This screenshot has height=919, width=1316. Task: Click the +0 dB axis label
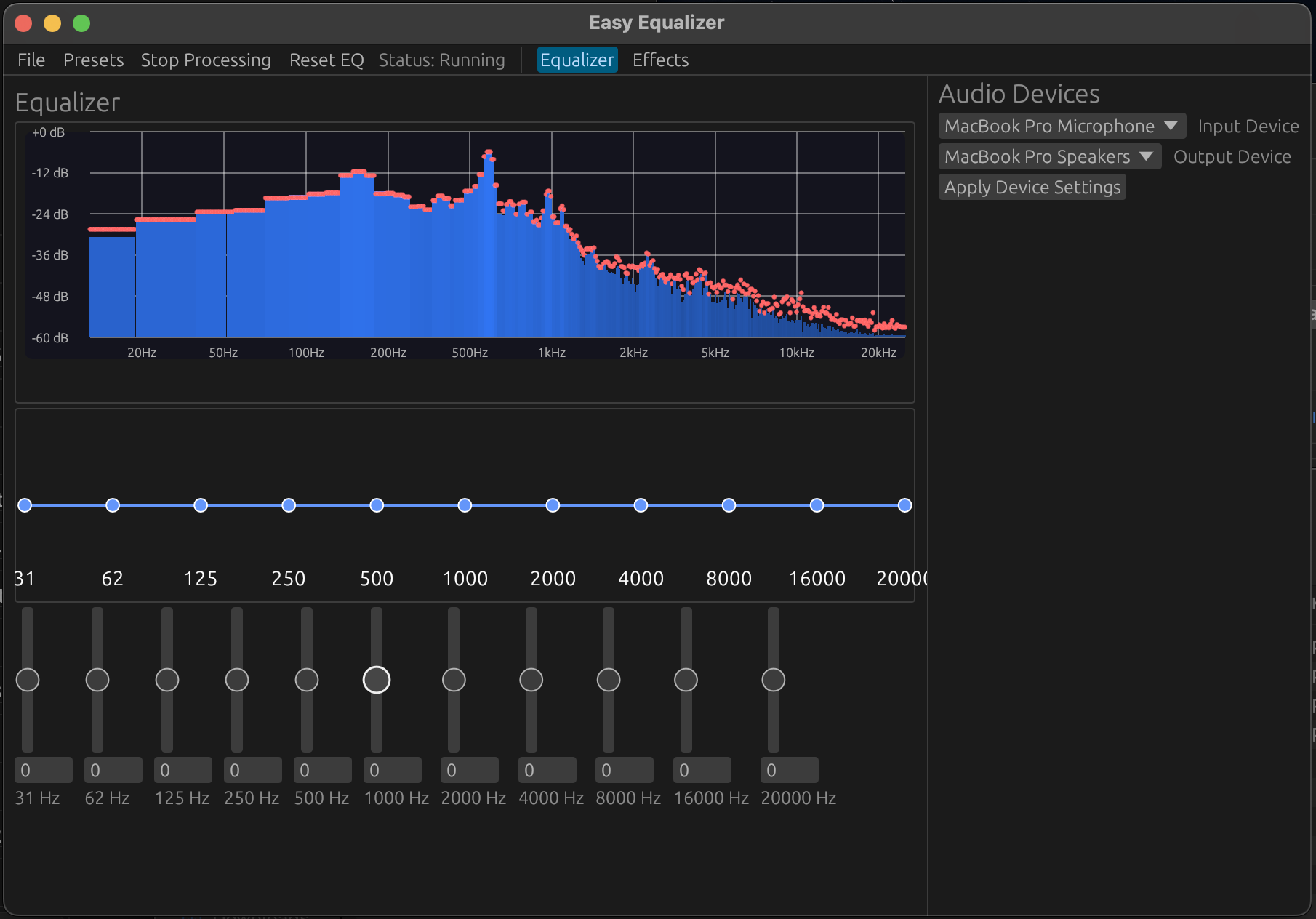[48, 132]
